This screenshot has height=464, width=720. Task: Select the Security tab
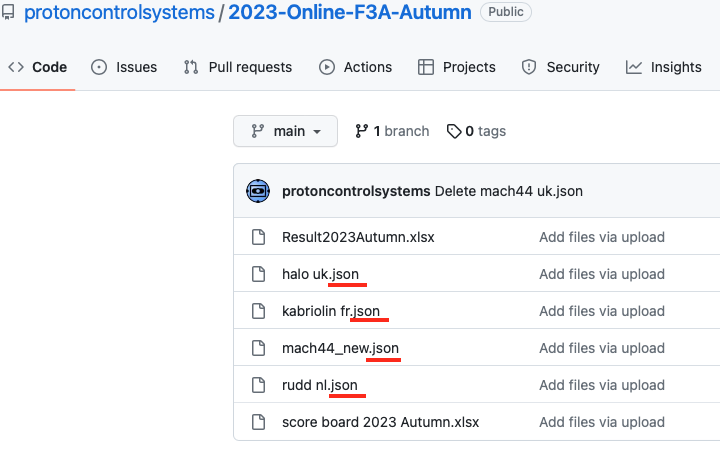(561, 67)
